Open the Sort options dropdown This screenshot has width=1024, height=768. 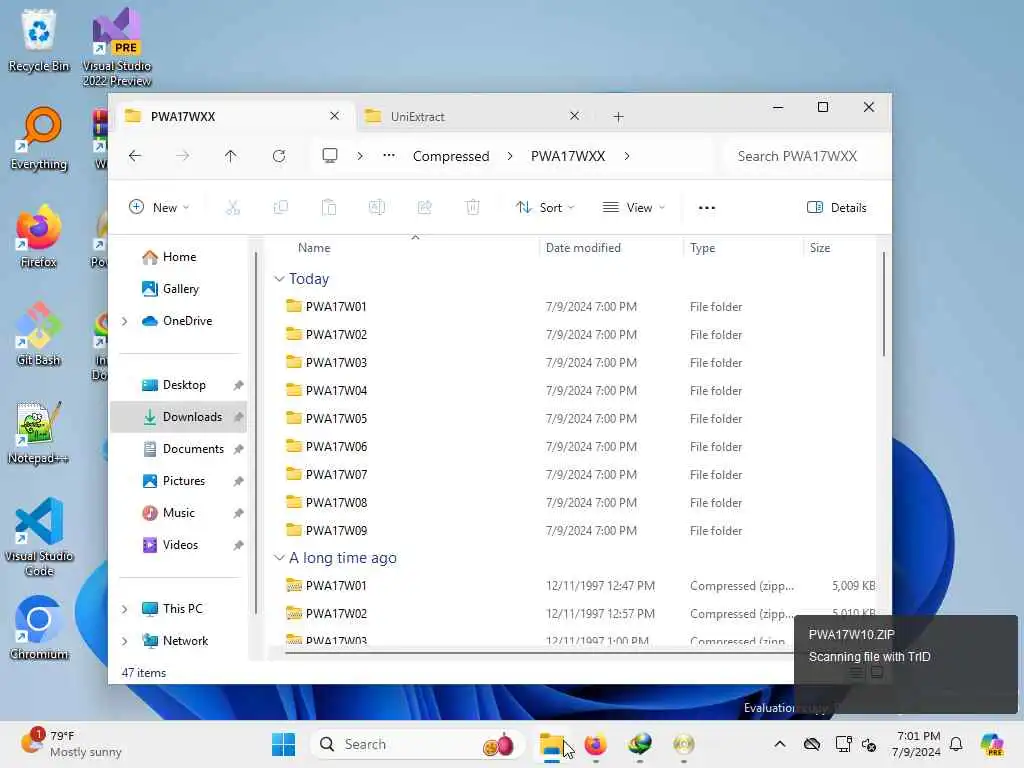pos(545,208)
